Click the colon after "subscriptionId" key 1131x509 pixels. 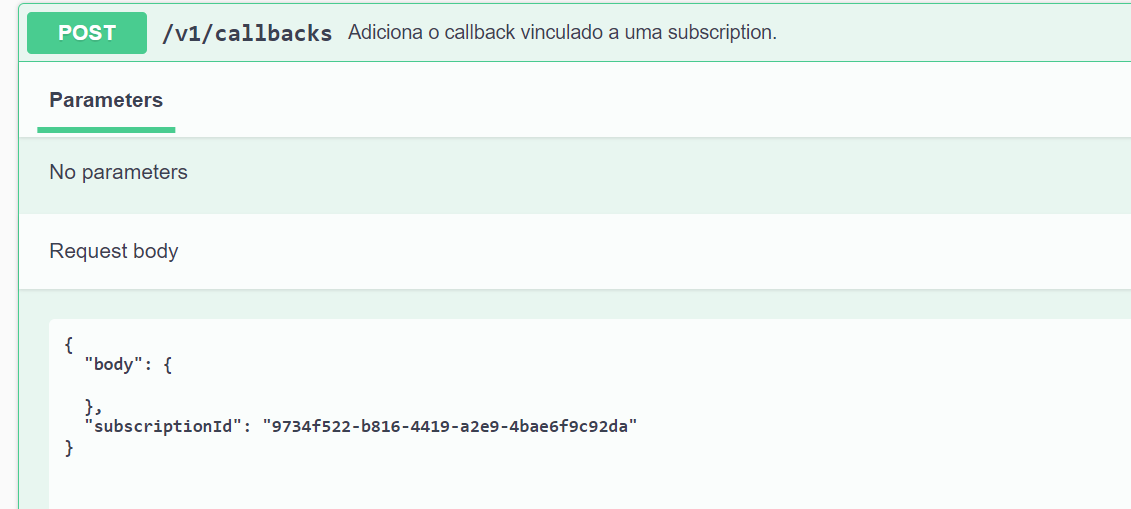[x=248, y=427]
